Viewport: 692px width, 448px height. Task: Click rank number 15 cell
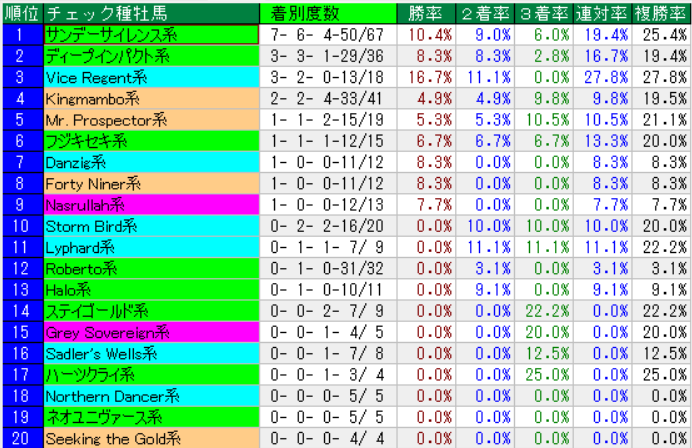(23, 332)
